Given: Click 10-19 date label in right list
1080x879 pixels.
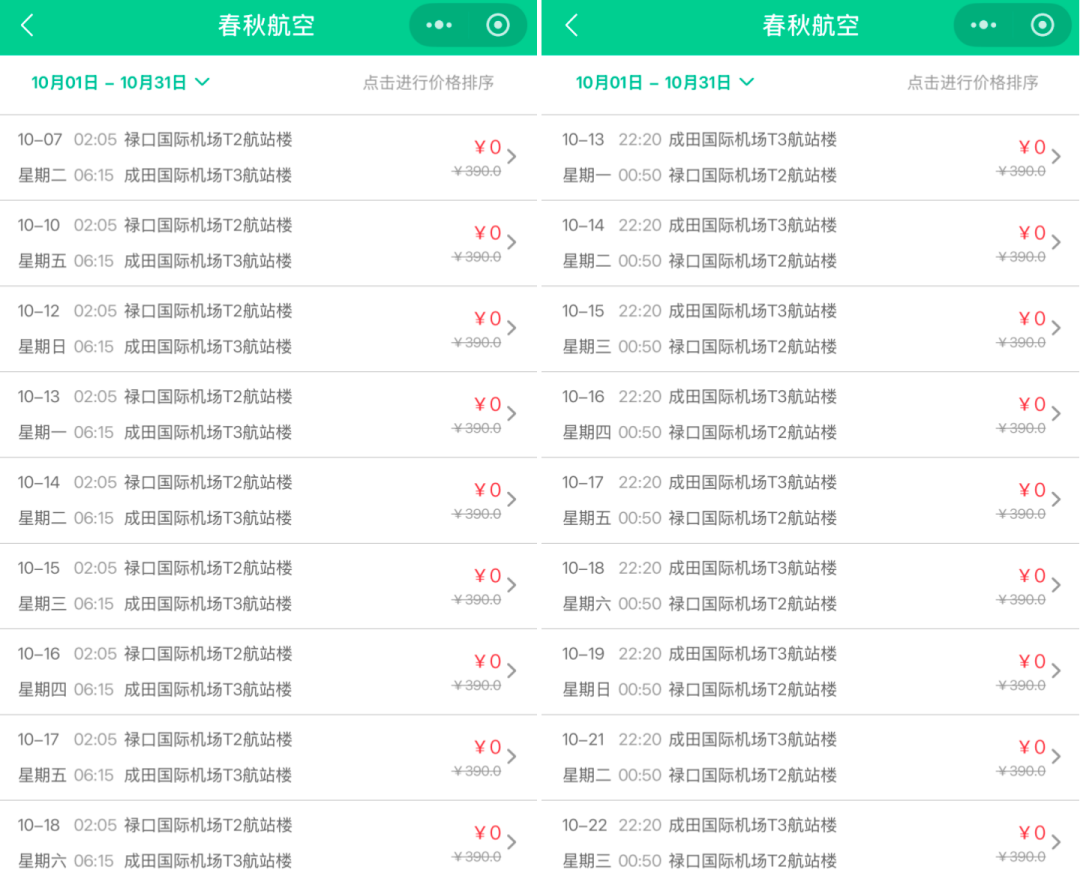Looking at the screenshot, I should [583, 654].
